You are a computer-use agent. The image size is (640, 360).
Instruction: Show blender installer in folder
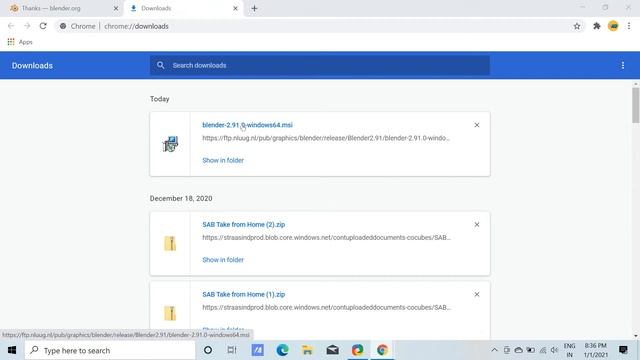[223, 160]
